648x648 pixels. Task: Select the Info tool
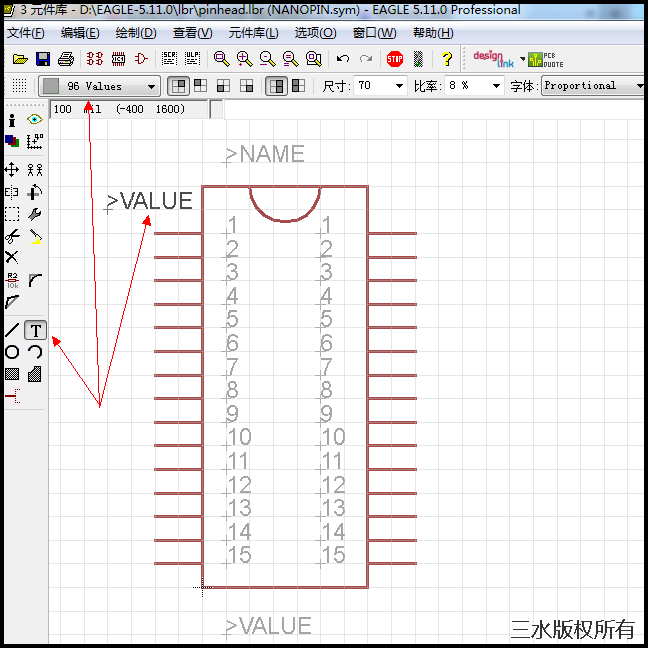(x=12, y=120)
